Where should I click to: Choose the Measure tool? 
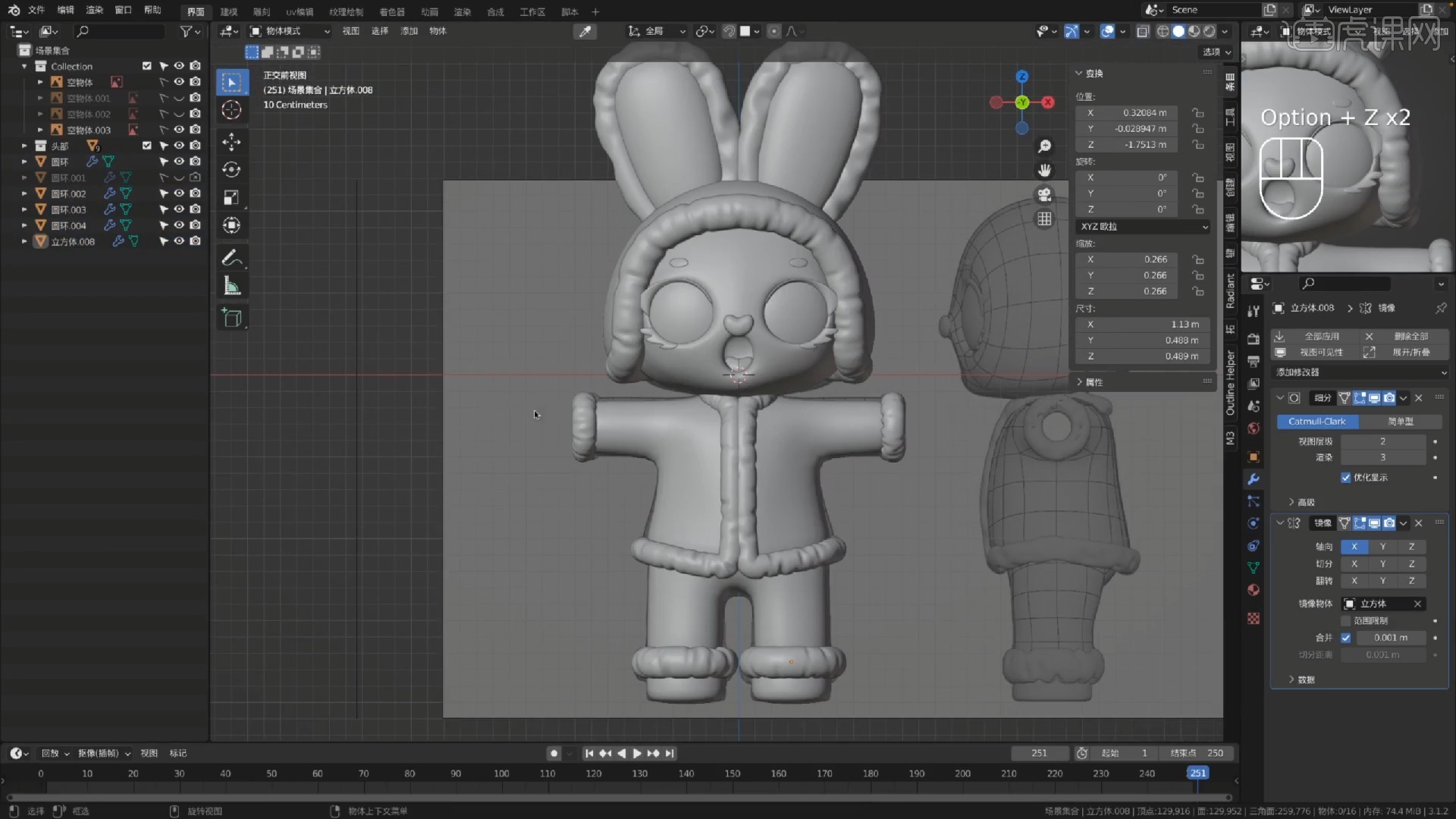232,286
